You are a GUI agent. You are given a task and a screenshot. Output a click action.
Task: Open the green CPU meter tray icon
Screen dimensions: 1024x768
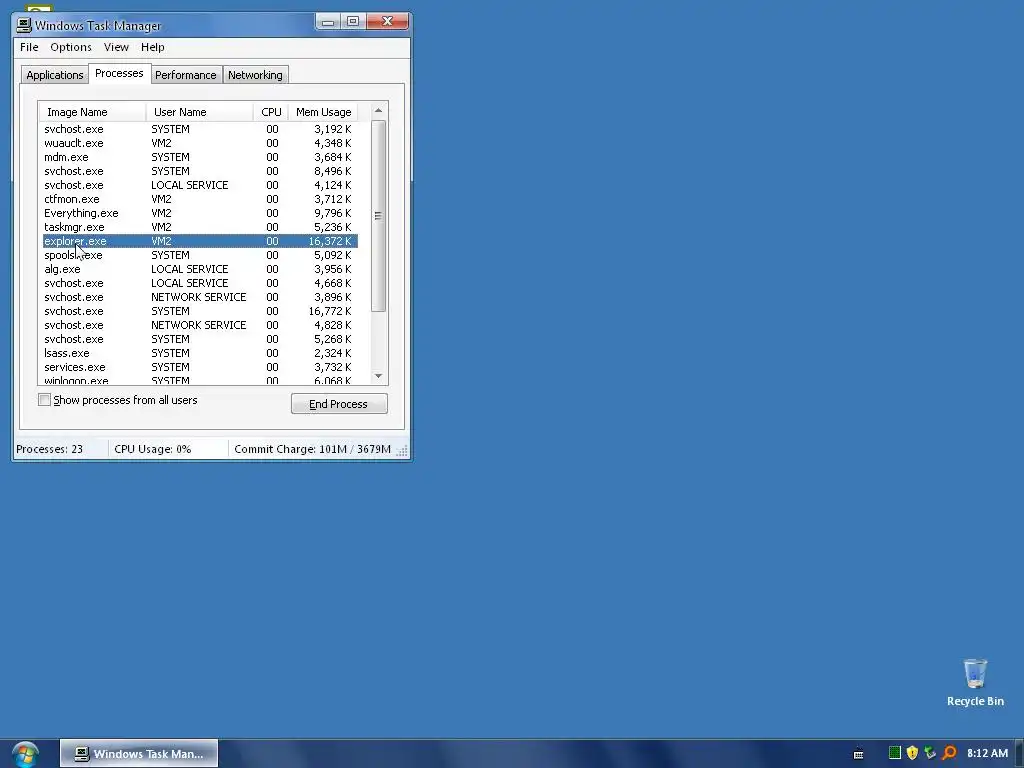[895, 753]
